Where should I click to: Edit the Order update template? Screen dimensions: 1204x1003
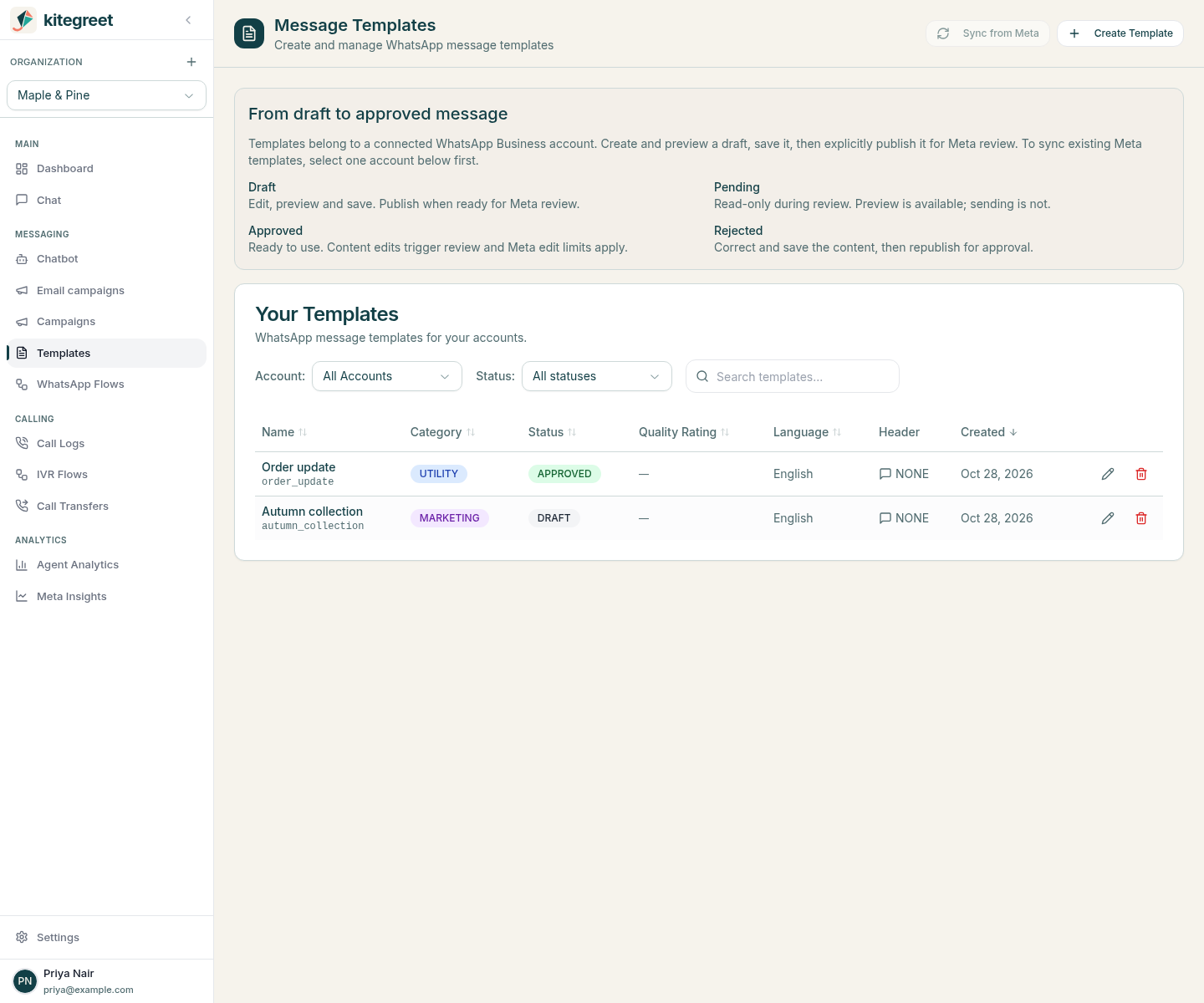click(x=1108, y=474)
